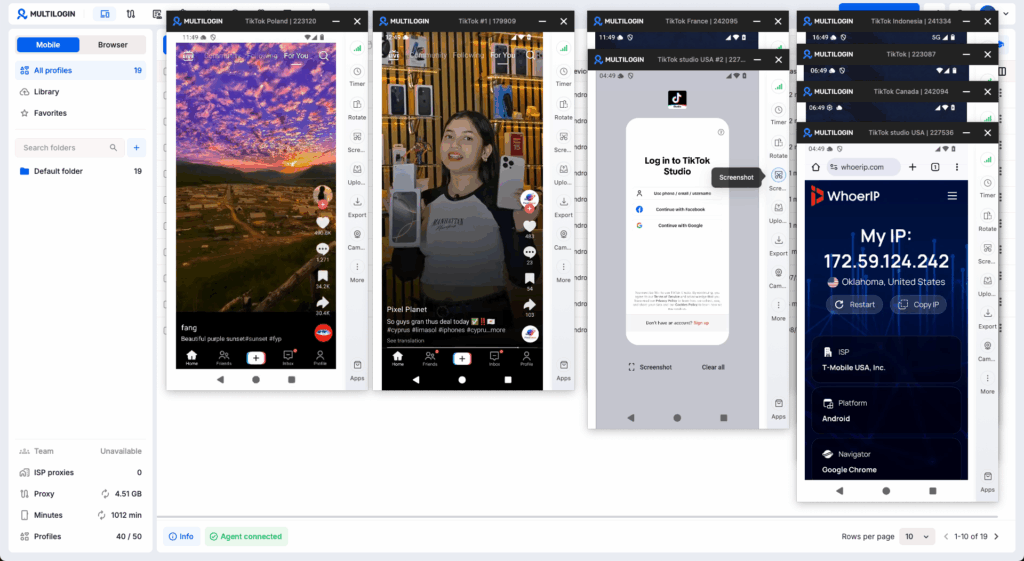Open More in TikTok studio USA #2
Viewport: 1024px width, 561px height.
pyautogui.click(x=778, y=310)
